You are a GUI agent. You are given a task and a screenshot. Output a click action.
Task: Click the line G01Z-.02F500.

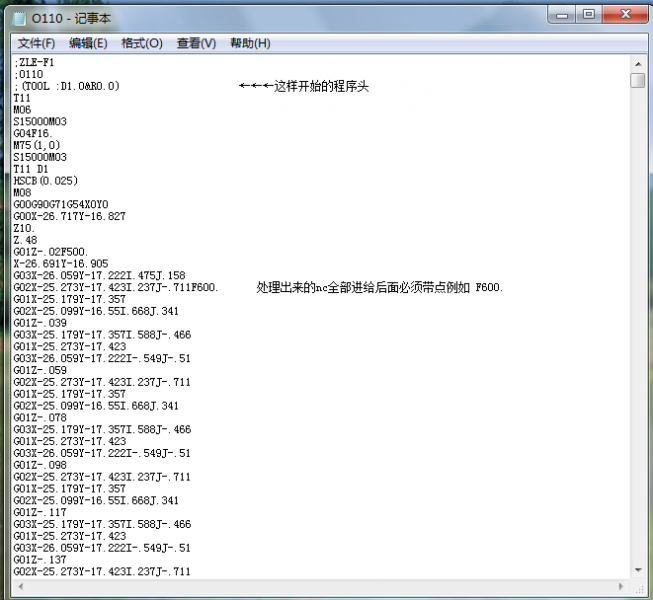51,252
